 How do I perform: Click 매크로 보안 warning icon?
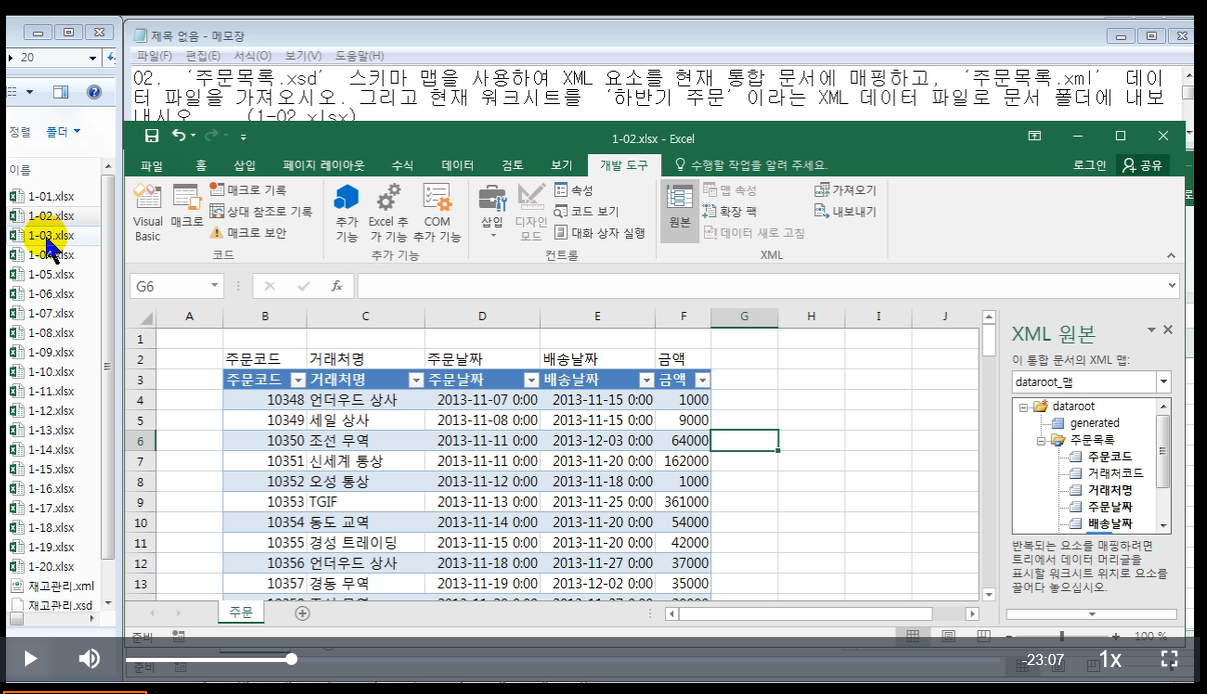coord(216,233)
